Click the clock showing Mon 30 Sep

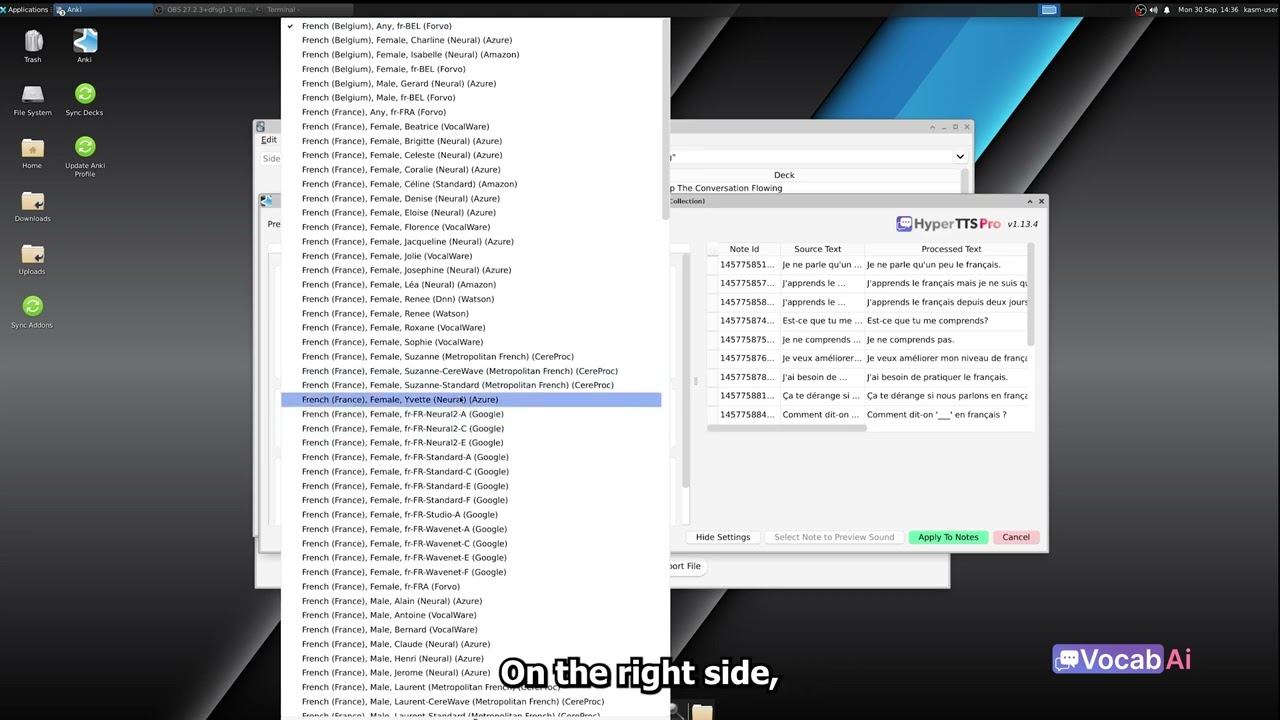click(x=1208, y=10)
